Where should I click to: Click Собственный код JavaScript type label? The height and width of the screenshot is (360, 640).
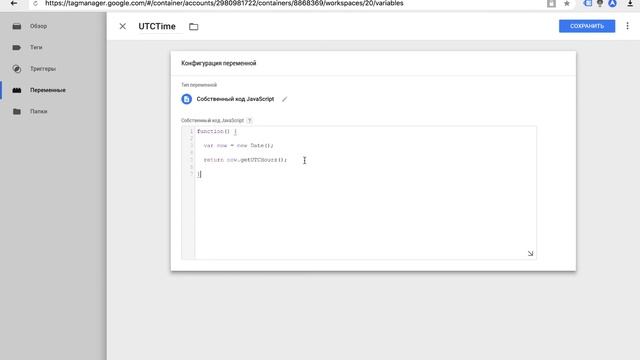point(236,99)
